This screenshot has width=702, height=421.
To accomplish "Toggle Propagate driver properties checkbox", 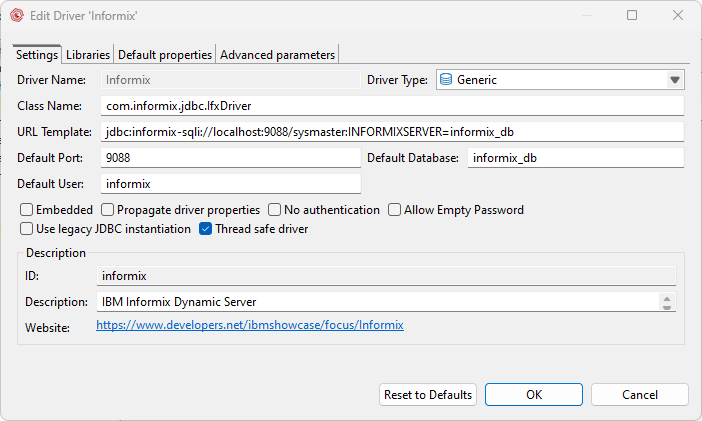I will tap(108, 210).
